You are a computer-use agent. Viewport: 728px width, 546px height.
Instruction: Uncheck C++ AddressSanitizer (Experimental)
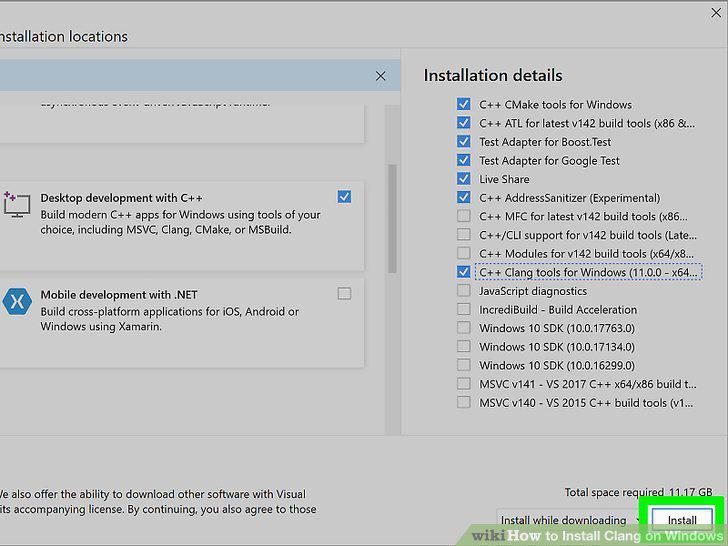point(463,197)
